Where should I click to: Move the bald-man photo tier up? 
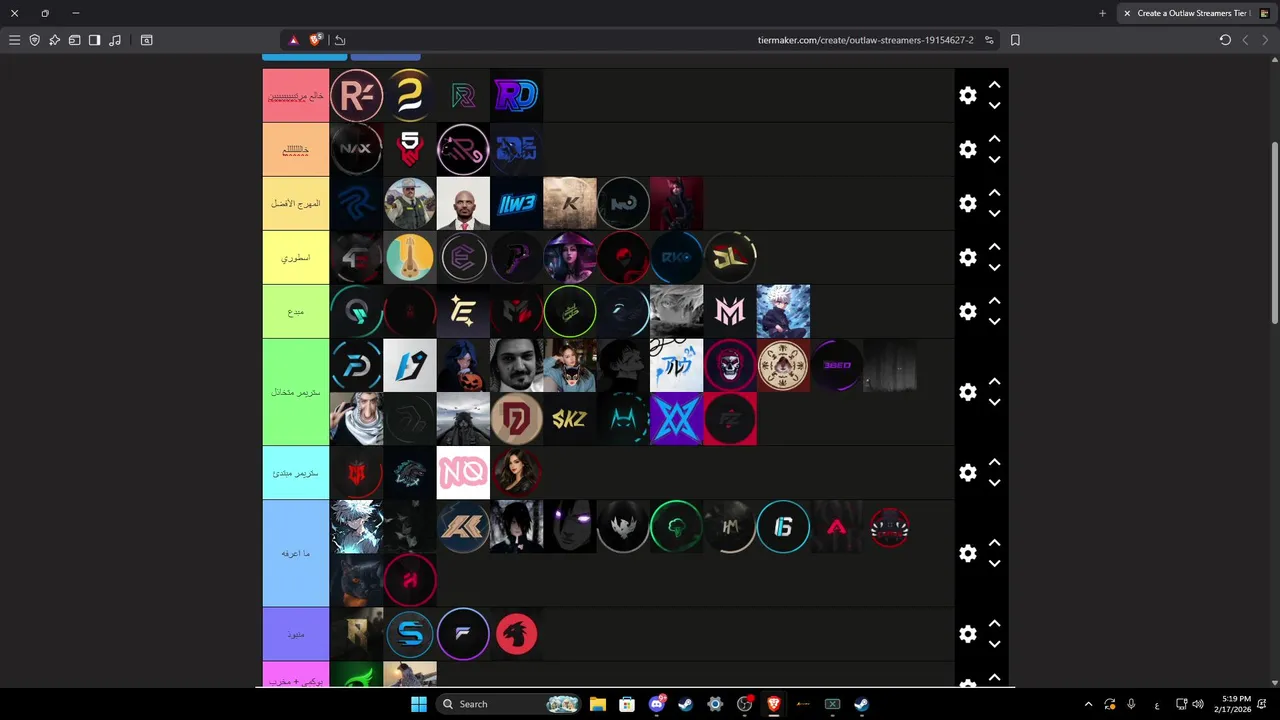994,193
